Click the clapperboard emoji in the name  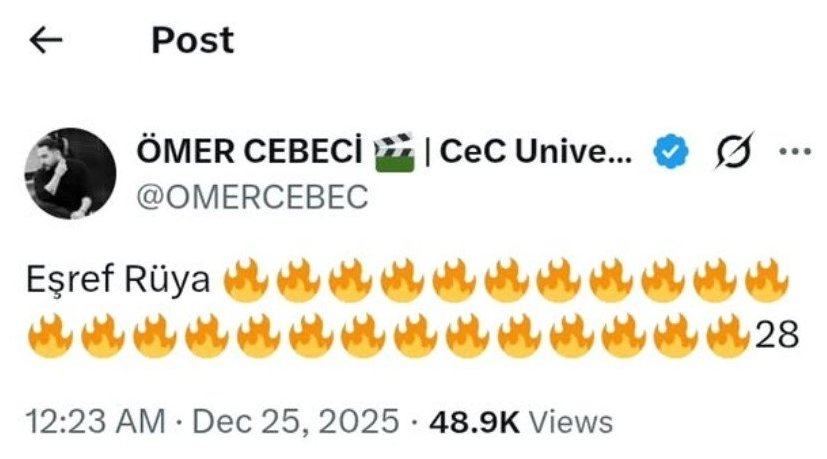[393, 152]
